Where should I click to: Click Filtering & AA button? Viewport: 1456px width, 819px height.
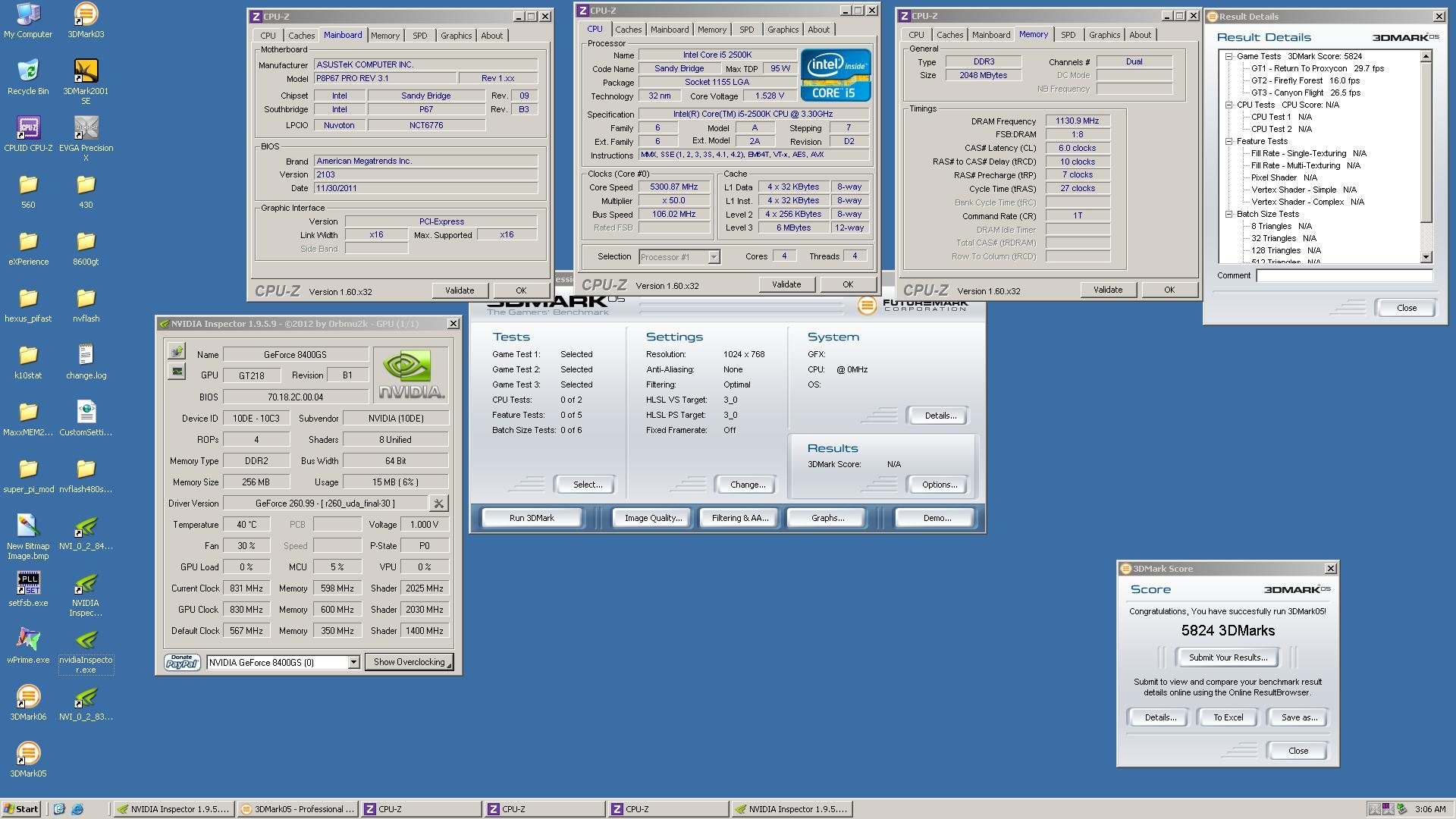739,518
